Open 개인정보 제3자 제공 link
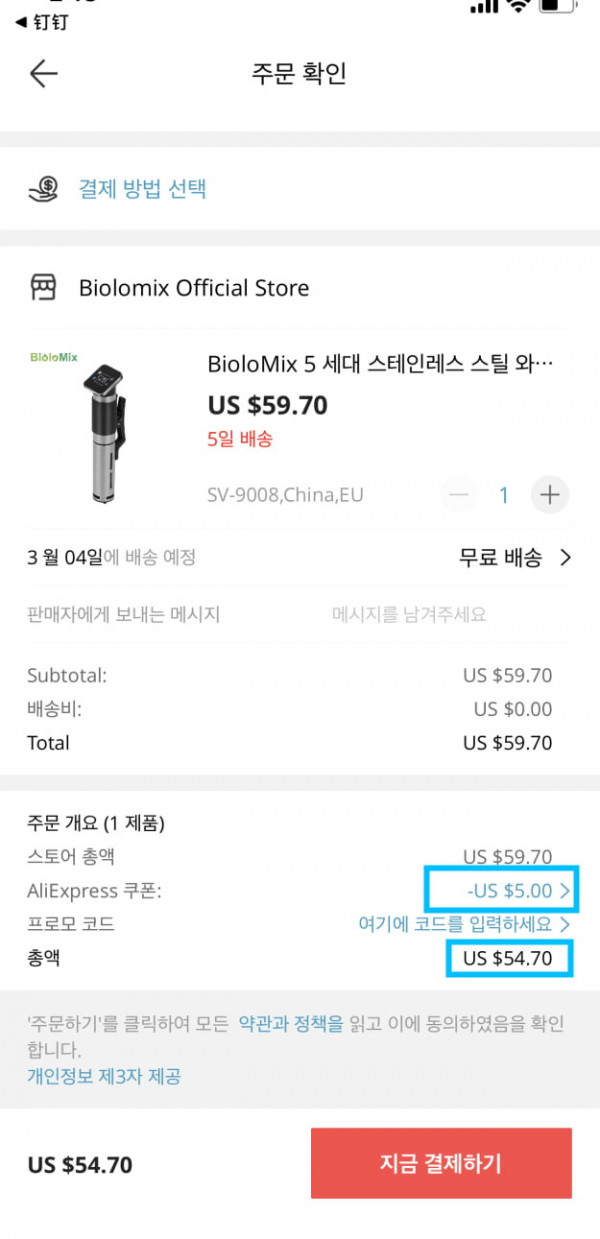The image size is (600, 1239). point(104,1076)
